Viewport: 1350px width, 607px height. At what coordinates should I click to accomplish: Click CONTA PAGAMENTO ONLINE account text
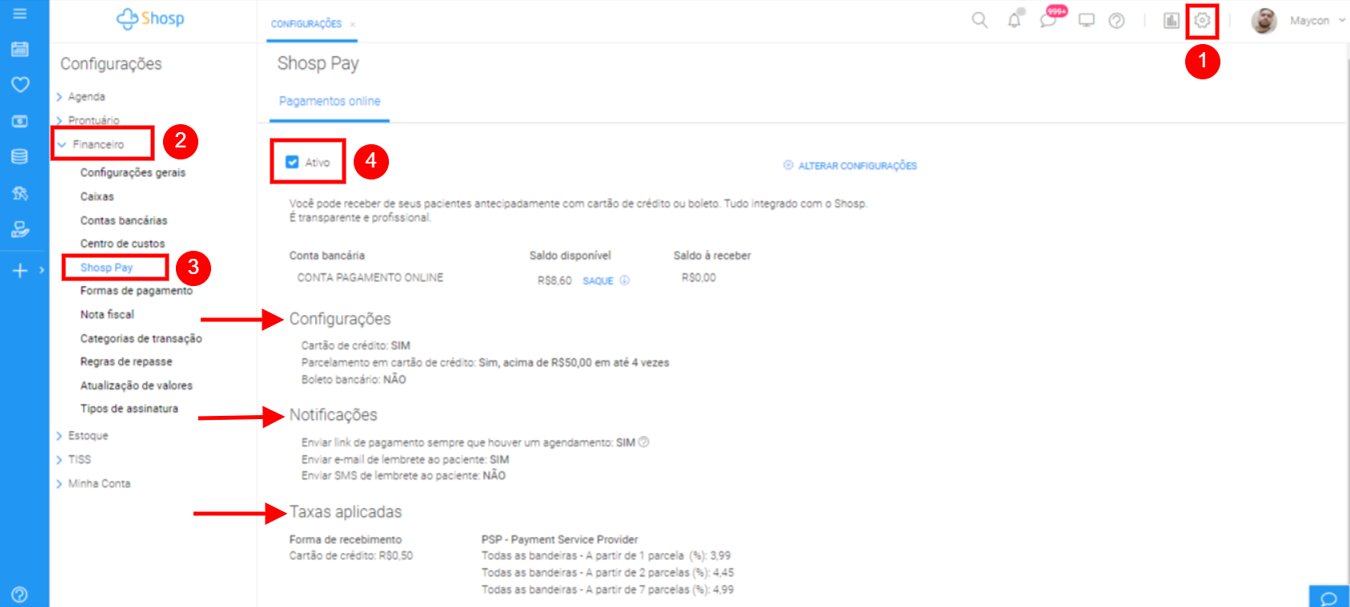click(x=370, y=278)
